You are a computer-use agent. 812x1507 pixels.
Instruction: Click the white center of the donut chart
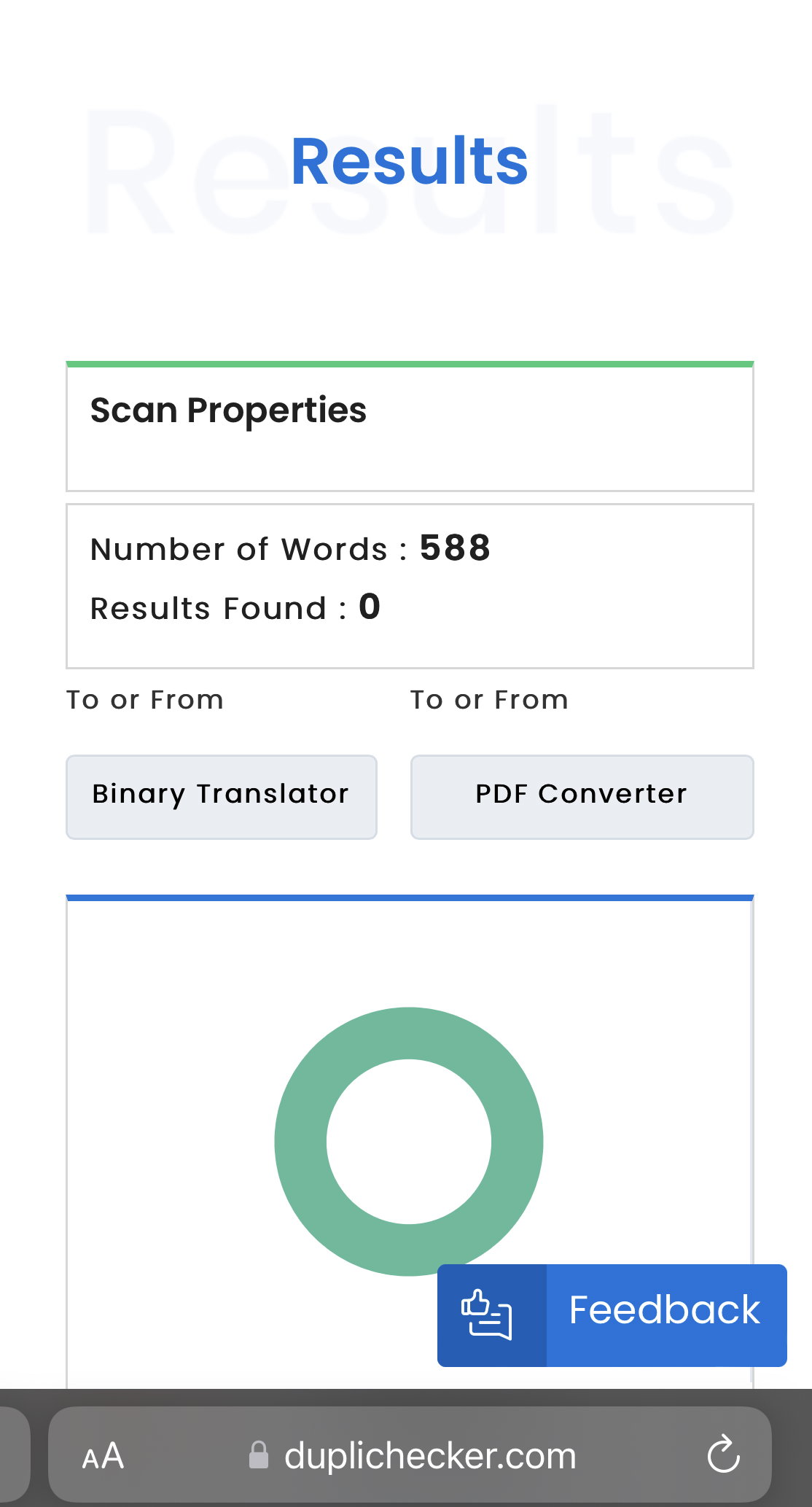coord(409,1142)
